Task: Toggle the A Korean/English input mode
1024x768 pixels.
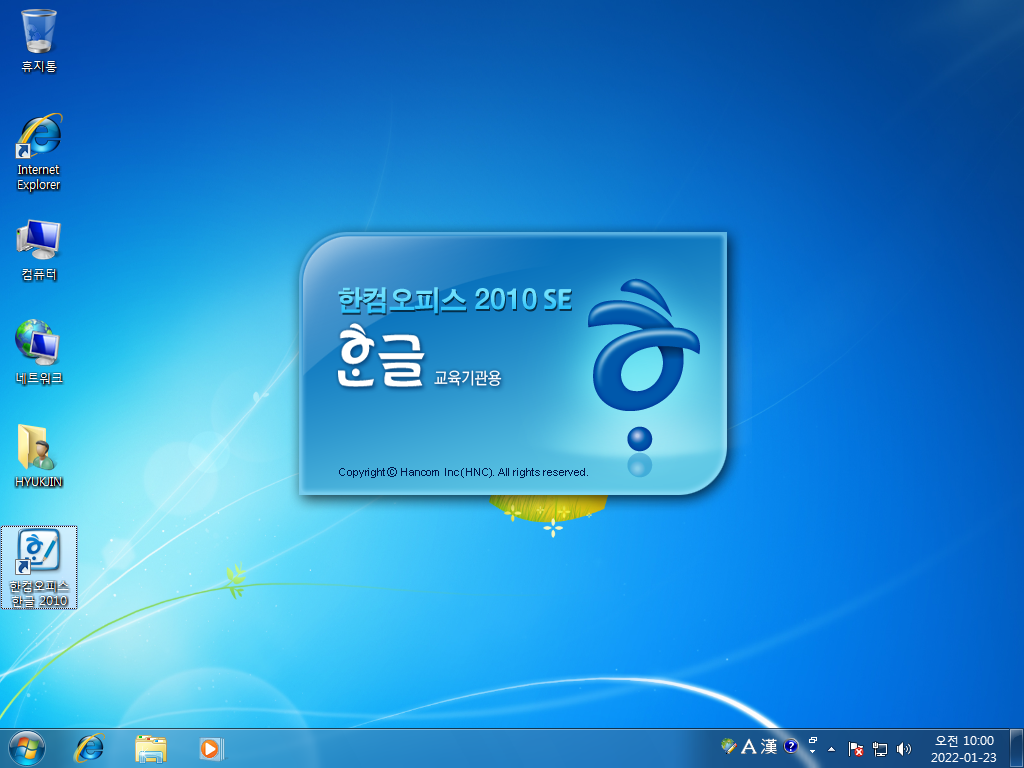Action: (x=749, y=746)
